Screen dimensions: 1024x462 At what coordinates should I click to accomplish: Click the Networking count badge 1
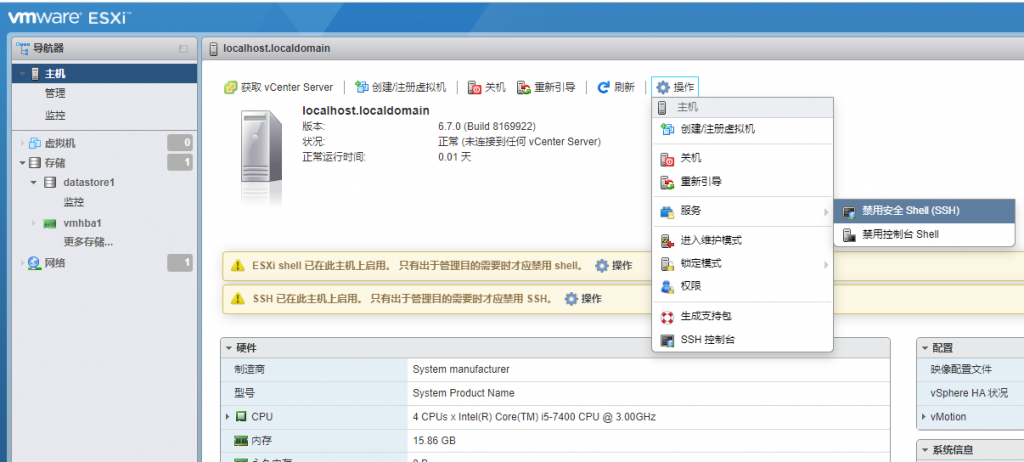click(180, 263)
